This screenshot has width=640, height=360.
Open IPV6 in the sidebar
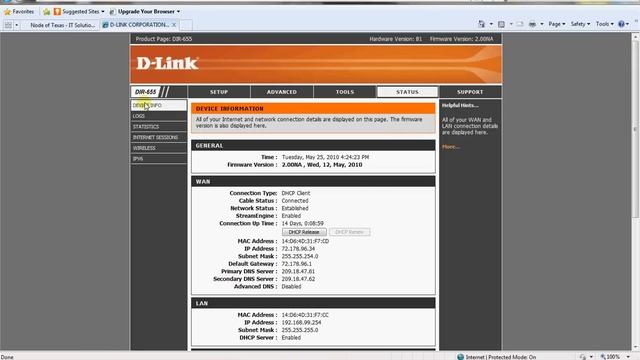159,159
